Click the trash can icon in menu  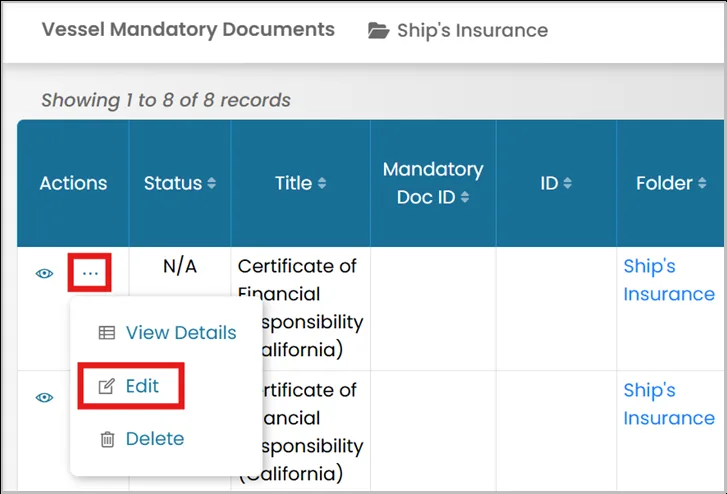[107, 439]
